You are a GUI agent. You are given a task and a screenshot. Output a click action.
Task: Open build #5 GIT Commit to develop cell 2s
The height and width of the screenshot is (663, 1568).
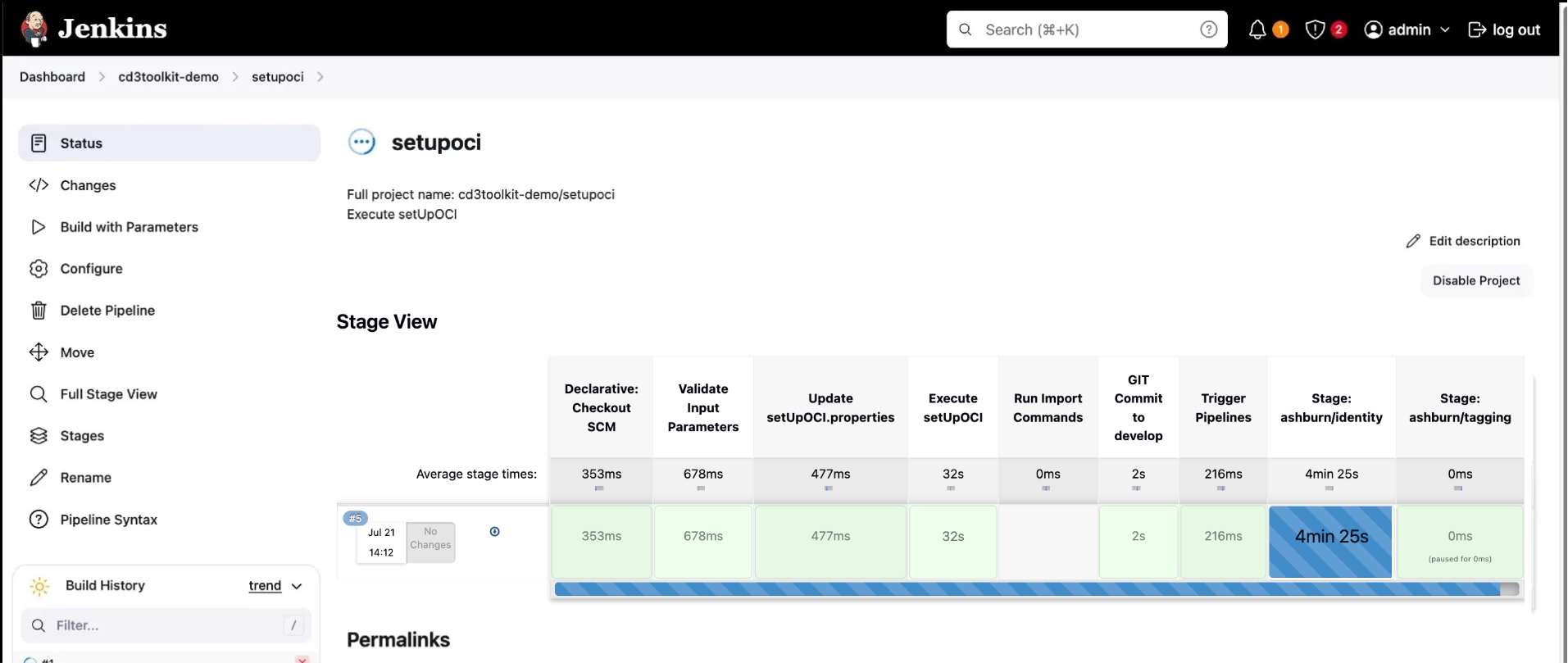[x=1139, y=542]
